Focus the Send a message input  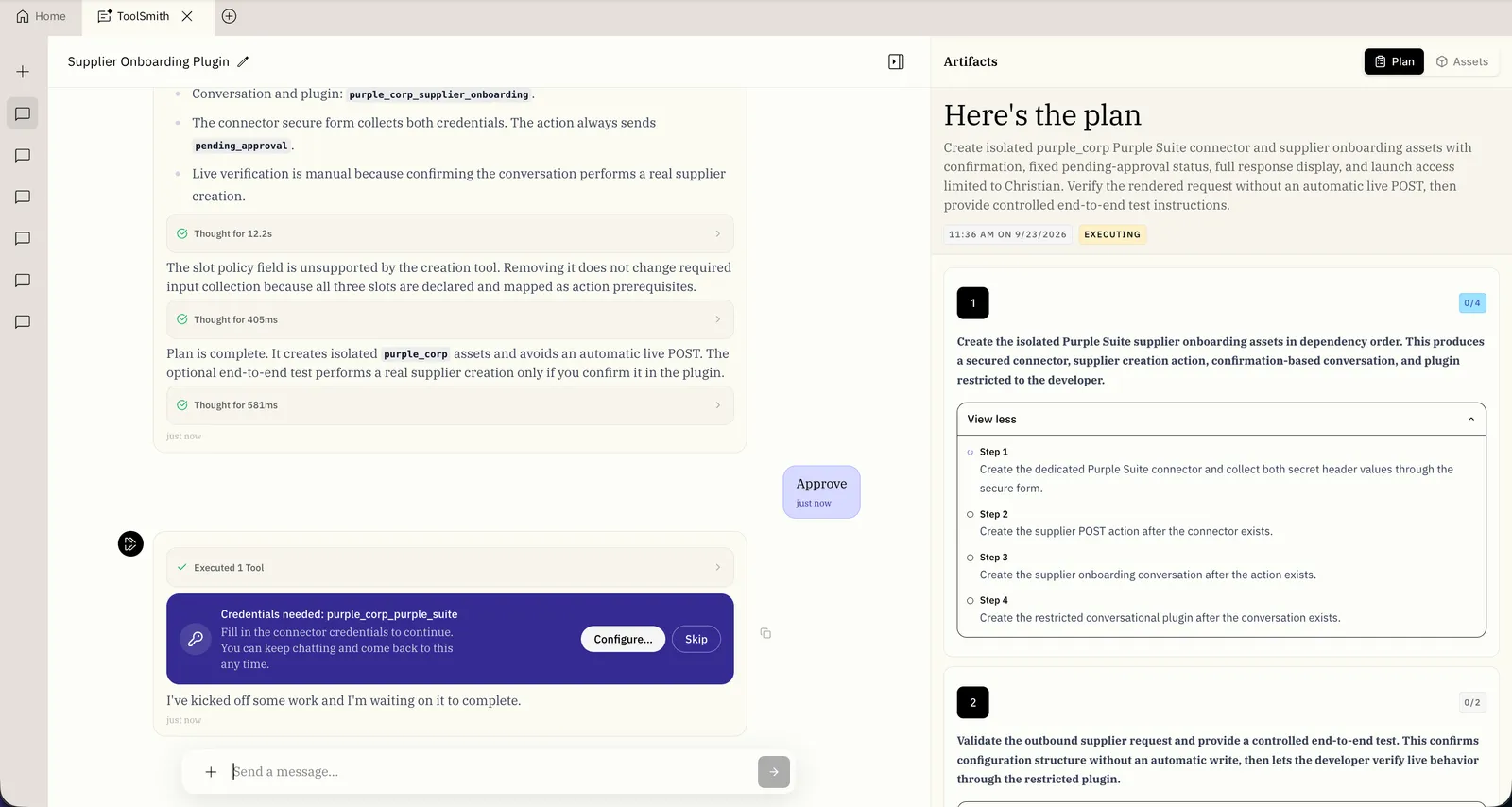coord(491,772)
